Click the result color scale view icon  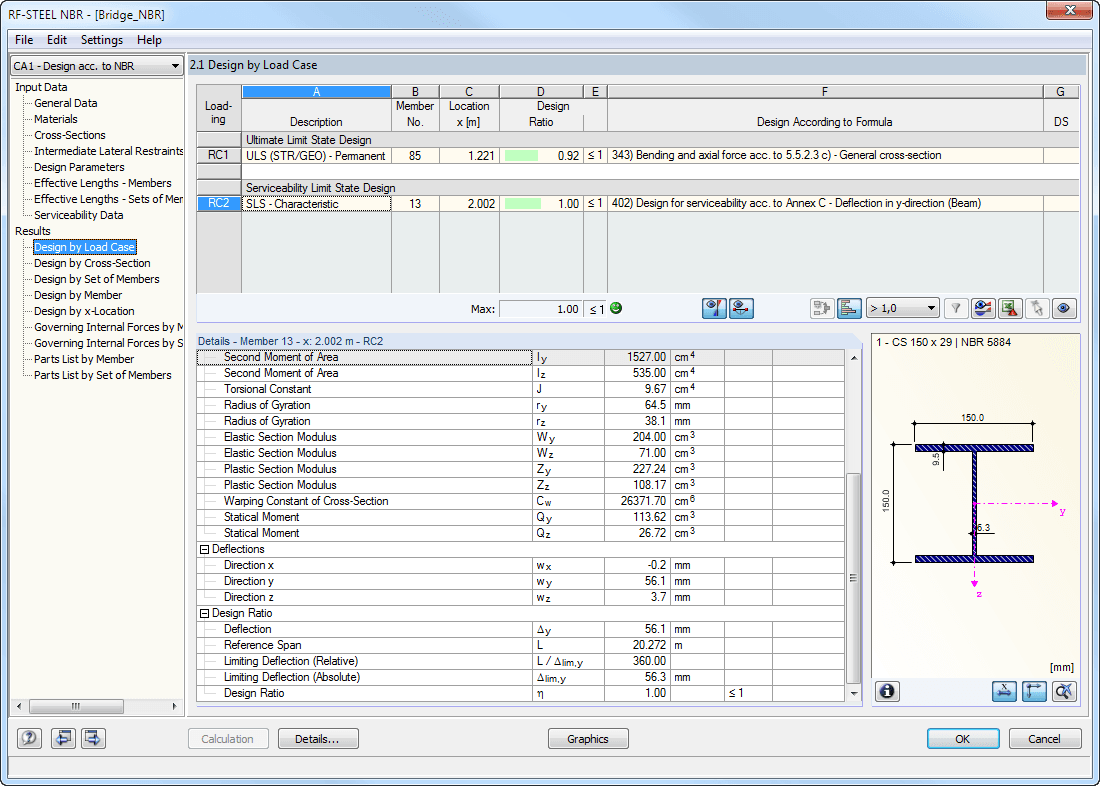[983, 308]
